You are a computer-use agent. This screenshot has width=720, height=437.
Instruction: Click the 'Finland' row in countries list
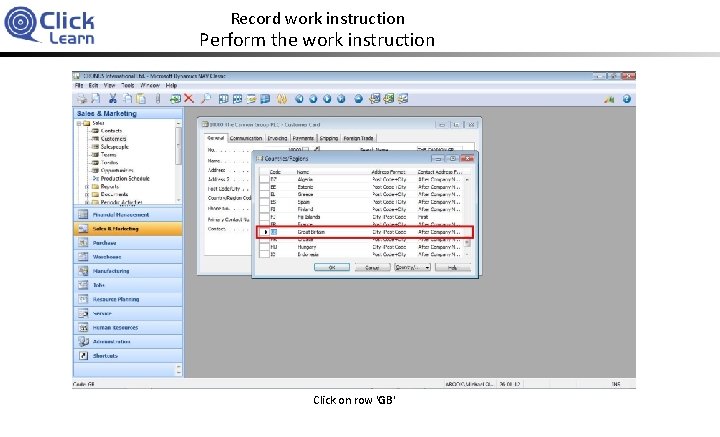click(x=361, y=209)
